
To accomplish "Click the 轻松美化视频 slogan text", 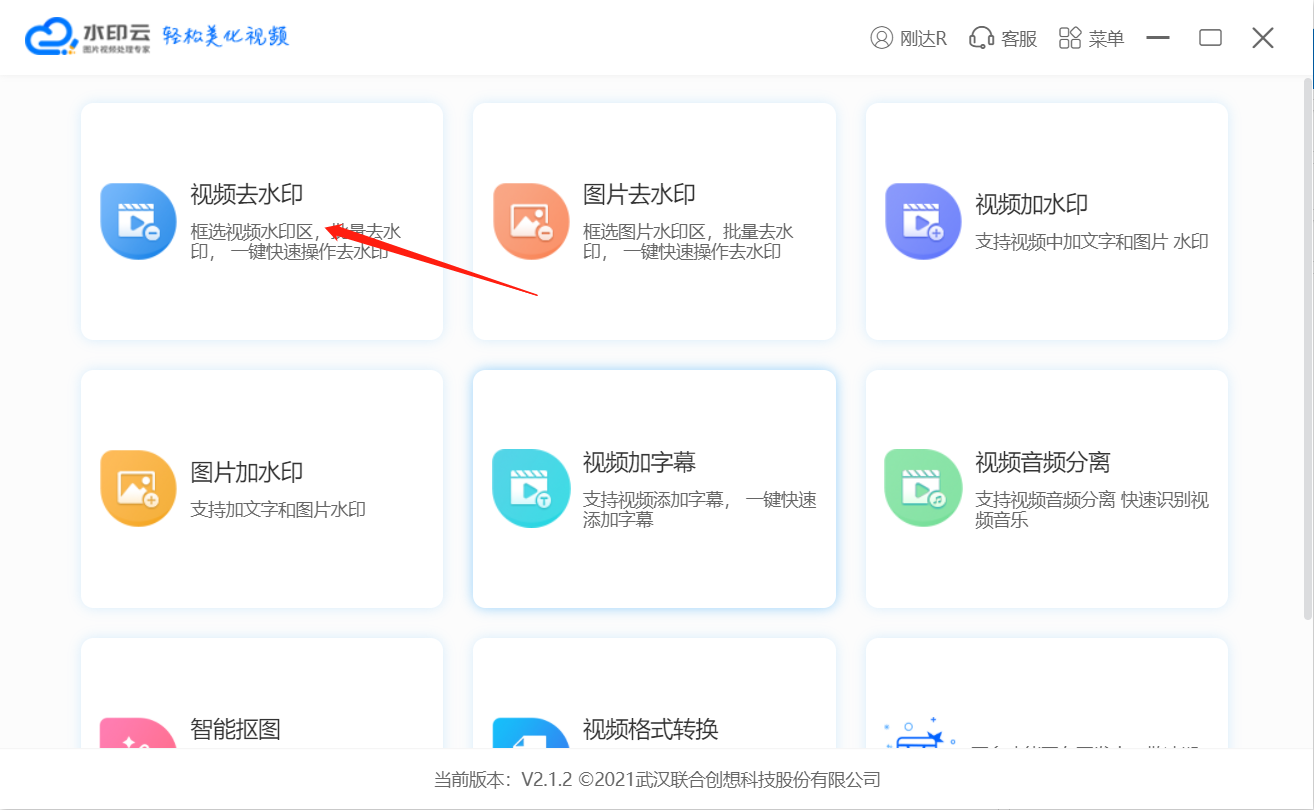I will pyautogui.click(x=226, y=37).
